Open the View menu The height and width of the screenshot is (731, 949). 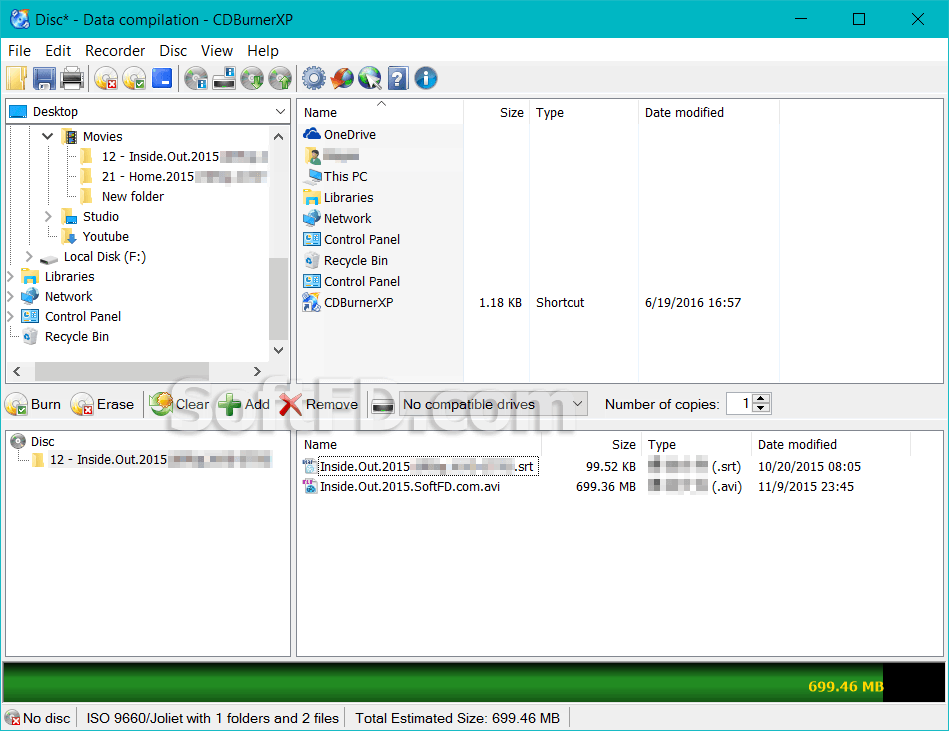click(217, 51)
